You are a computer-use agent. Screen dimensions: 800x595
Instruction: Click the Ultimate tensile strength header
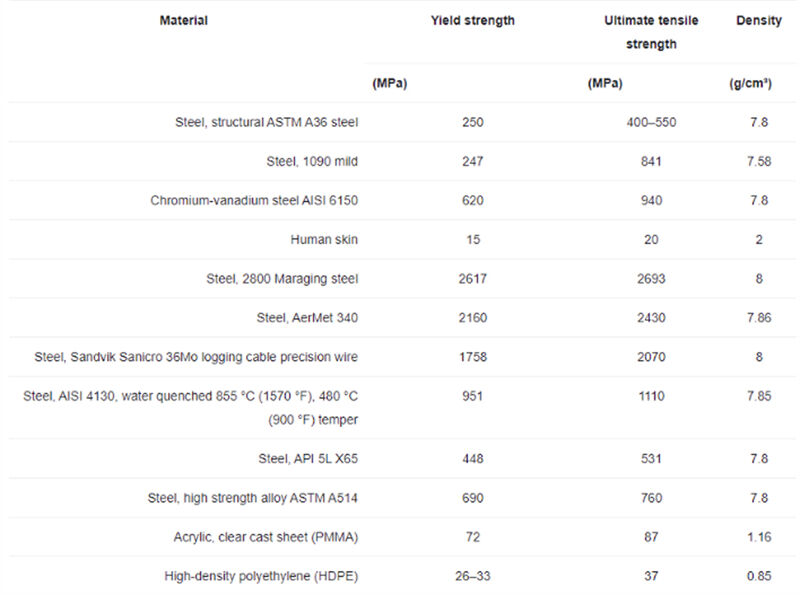click(x=651, y=32)
